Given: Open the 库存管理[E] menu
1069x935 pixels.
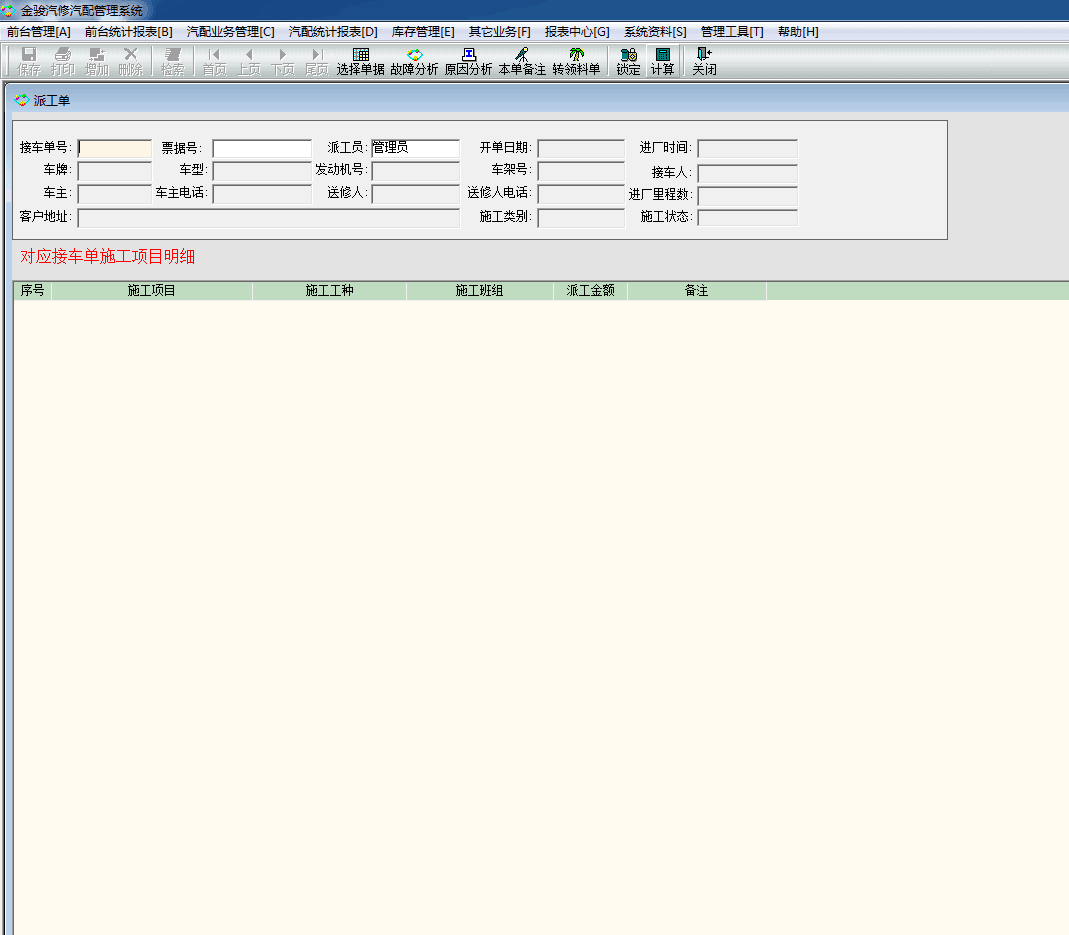Looking at the screenshot, I should tap(423, 32).
